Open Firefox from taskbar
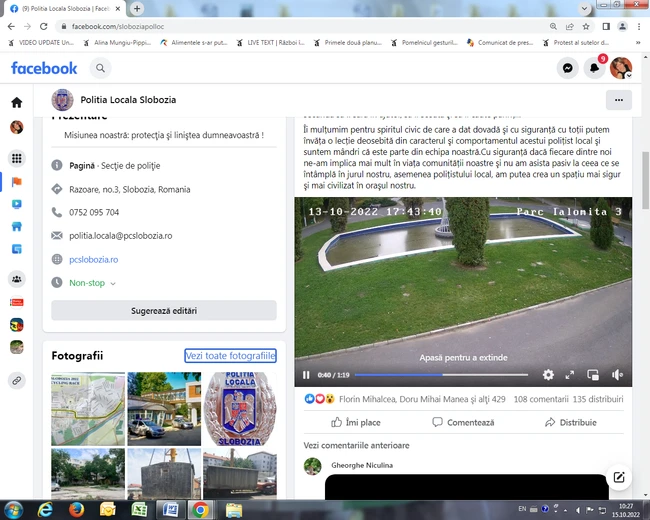The width and height of the screenshot is (650, 520). [x=76, y=510]
